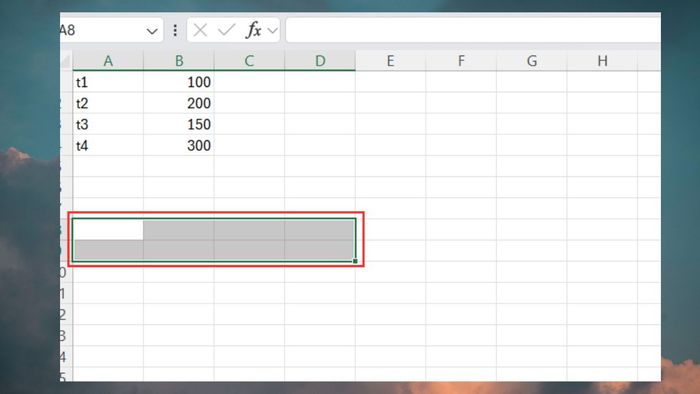Click the cell with value 300
700x394 pixels.
[x=179, y=145]
